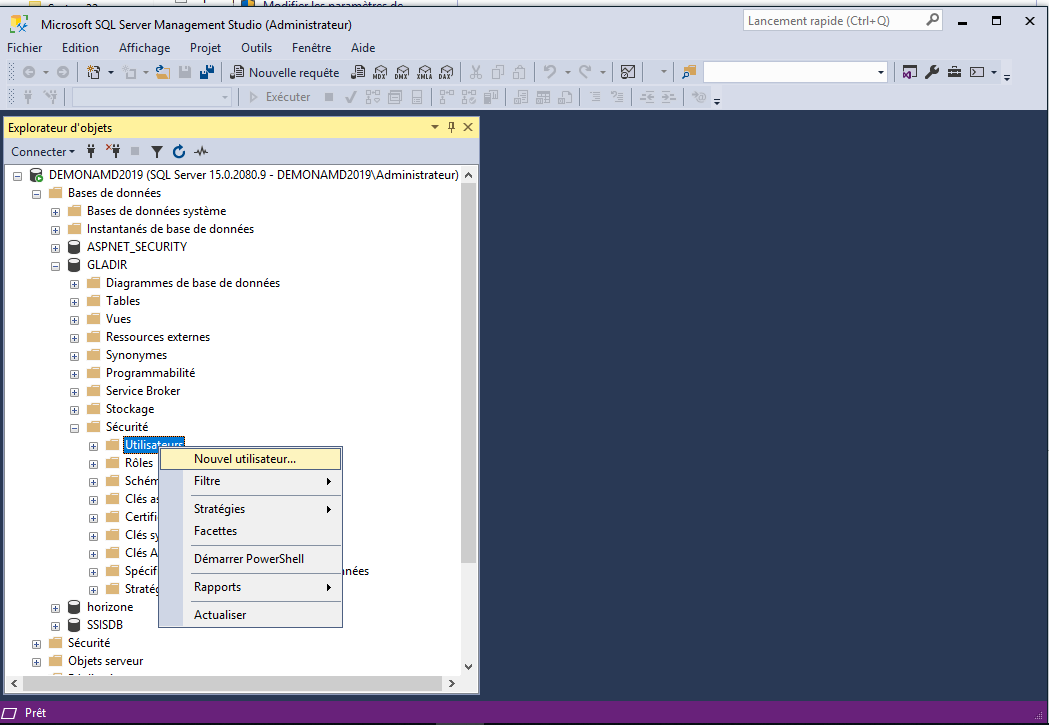The width and height of the screenshot is (1049, 725).
Task: Open the Toolbox briefcase icon
Action: coord(955,72)
